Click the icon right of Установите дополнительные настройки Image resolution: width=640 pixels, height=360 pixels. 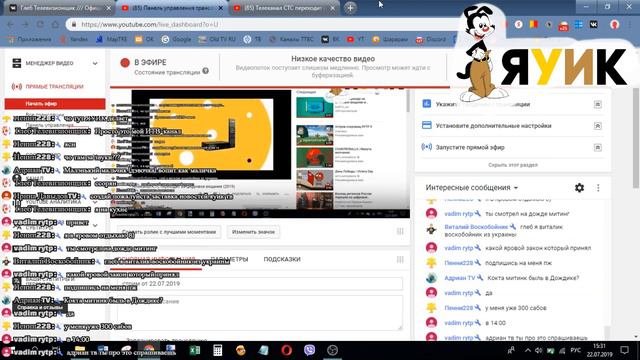click(x=598, y=126)
